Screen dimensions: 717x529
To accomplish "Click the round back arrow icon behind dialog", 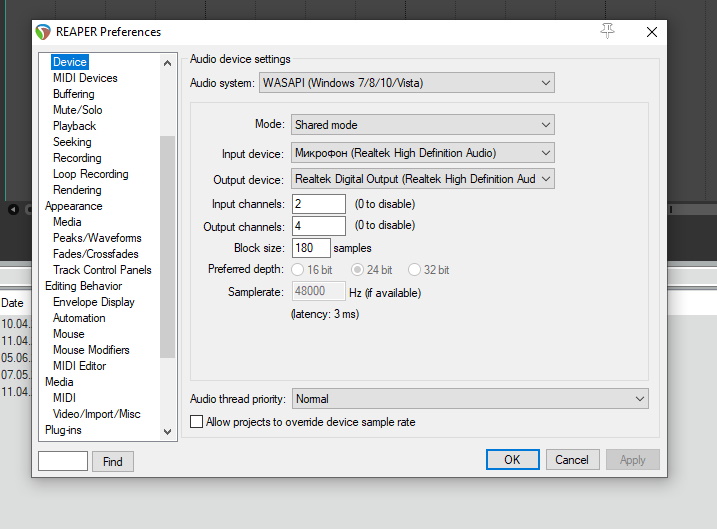I will pos(13,209).
